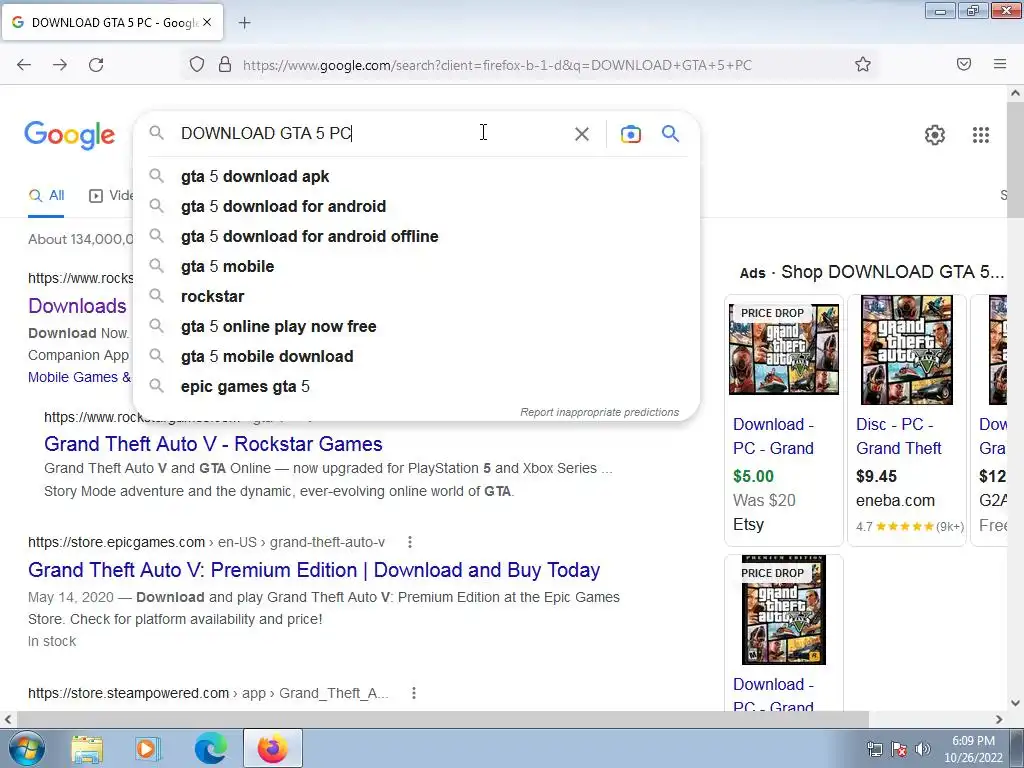Switch to Videos results tab
The image size is (1024, 768).
(111, 195)
